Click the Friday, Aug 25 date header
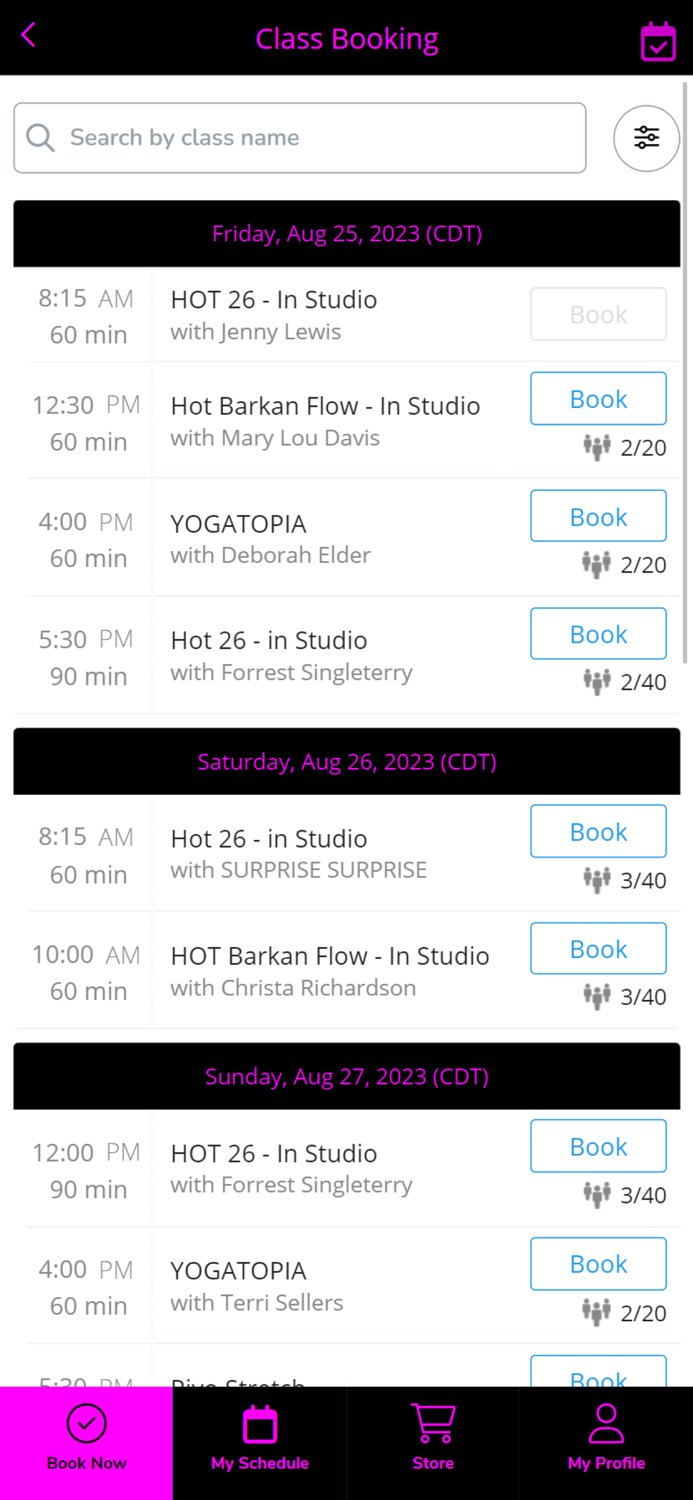This screenshot has height=1500, width=693. pyautogui.click(x=346, y=233)
